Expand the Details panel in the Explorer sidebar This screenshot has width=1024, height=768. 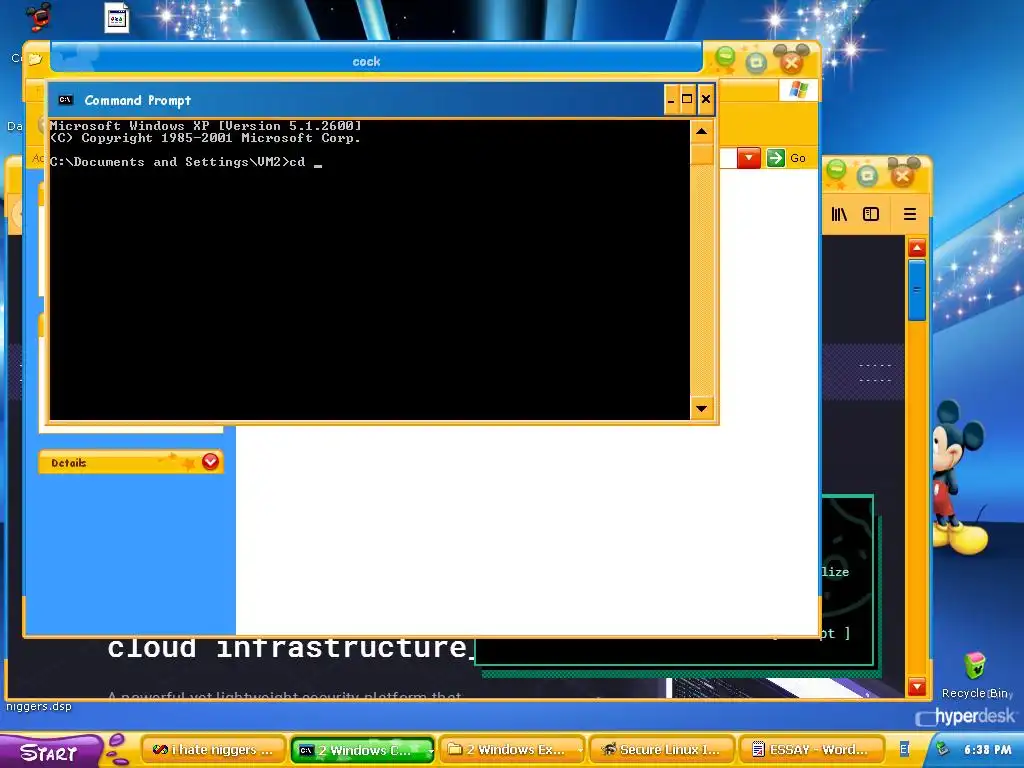click(210, 462)
